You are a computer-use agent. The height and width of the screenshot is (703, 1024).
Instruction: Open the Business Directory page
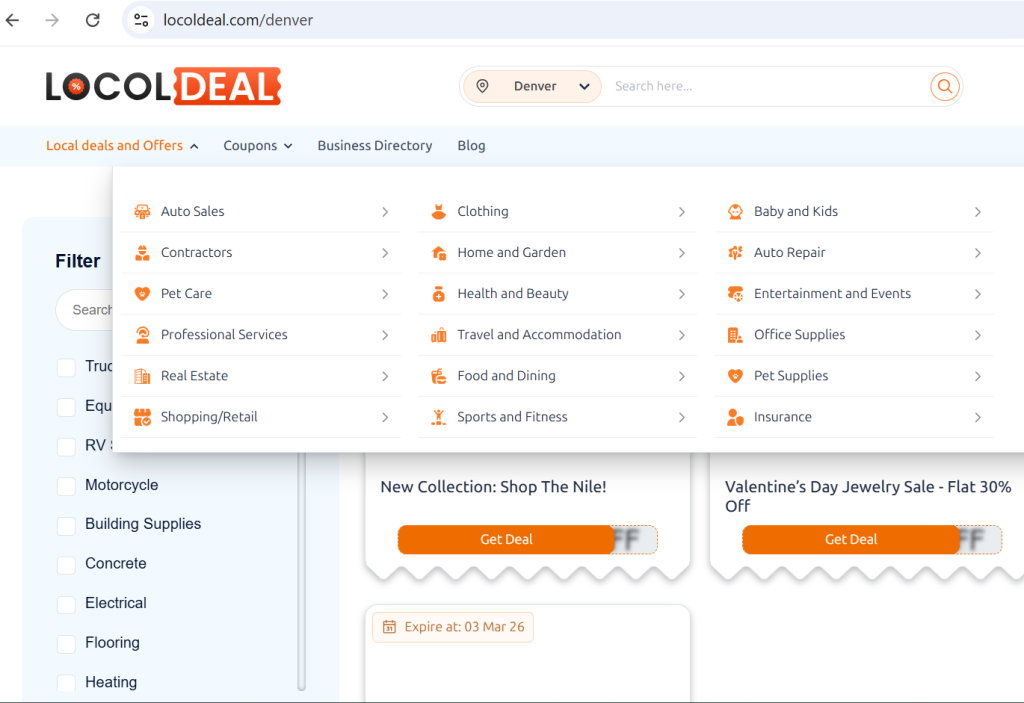374,145
